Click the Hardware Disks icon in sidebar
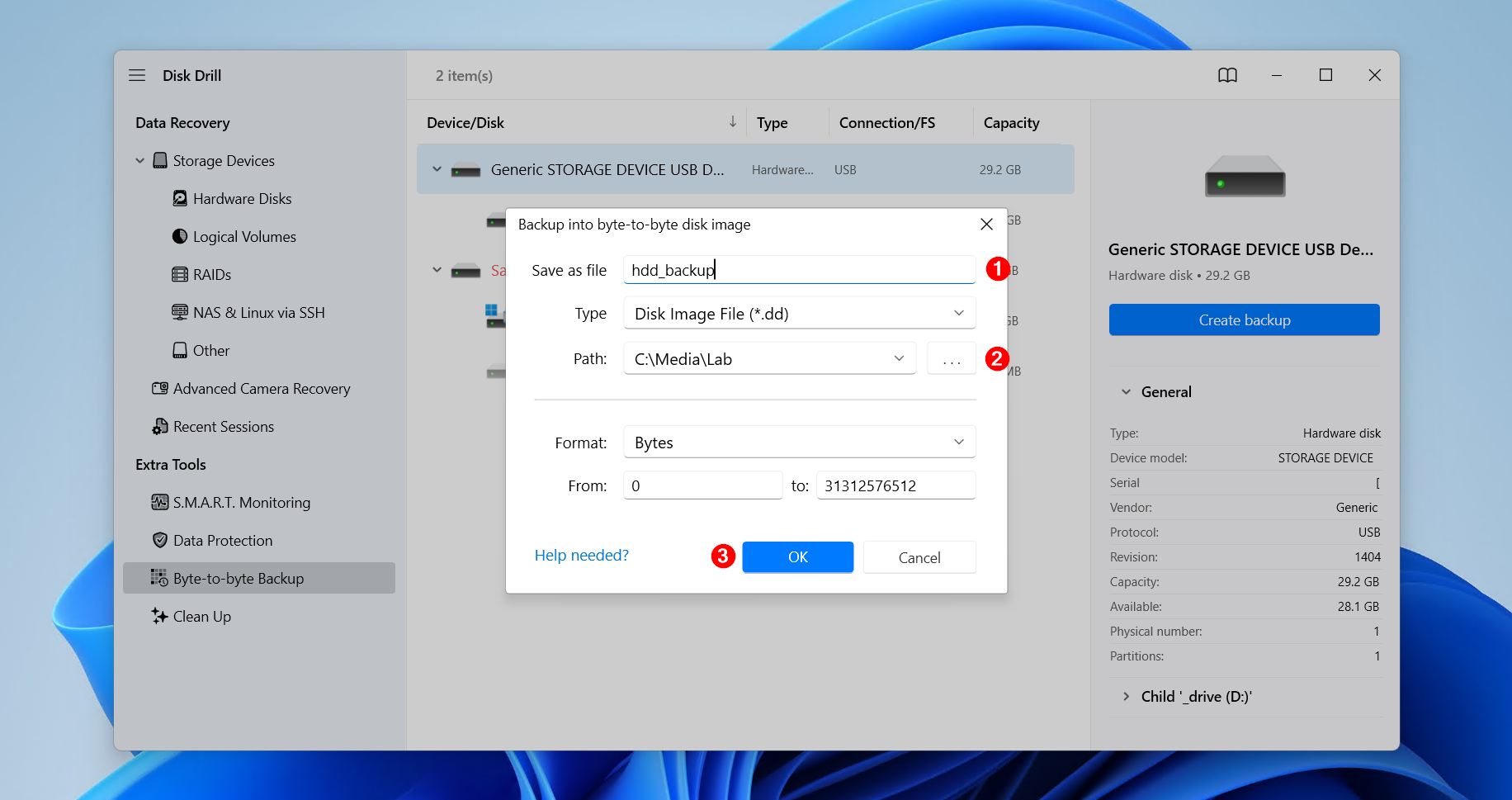 tap(179, 199)
